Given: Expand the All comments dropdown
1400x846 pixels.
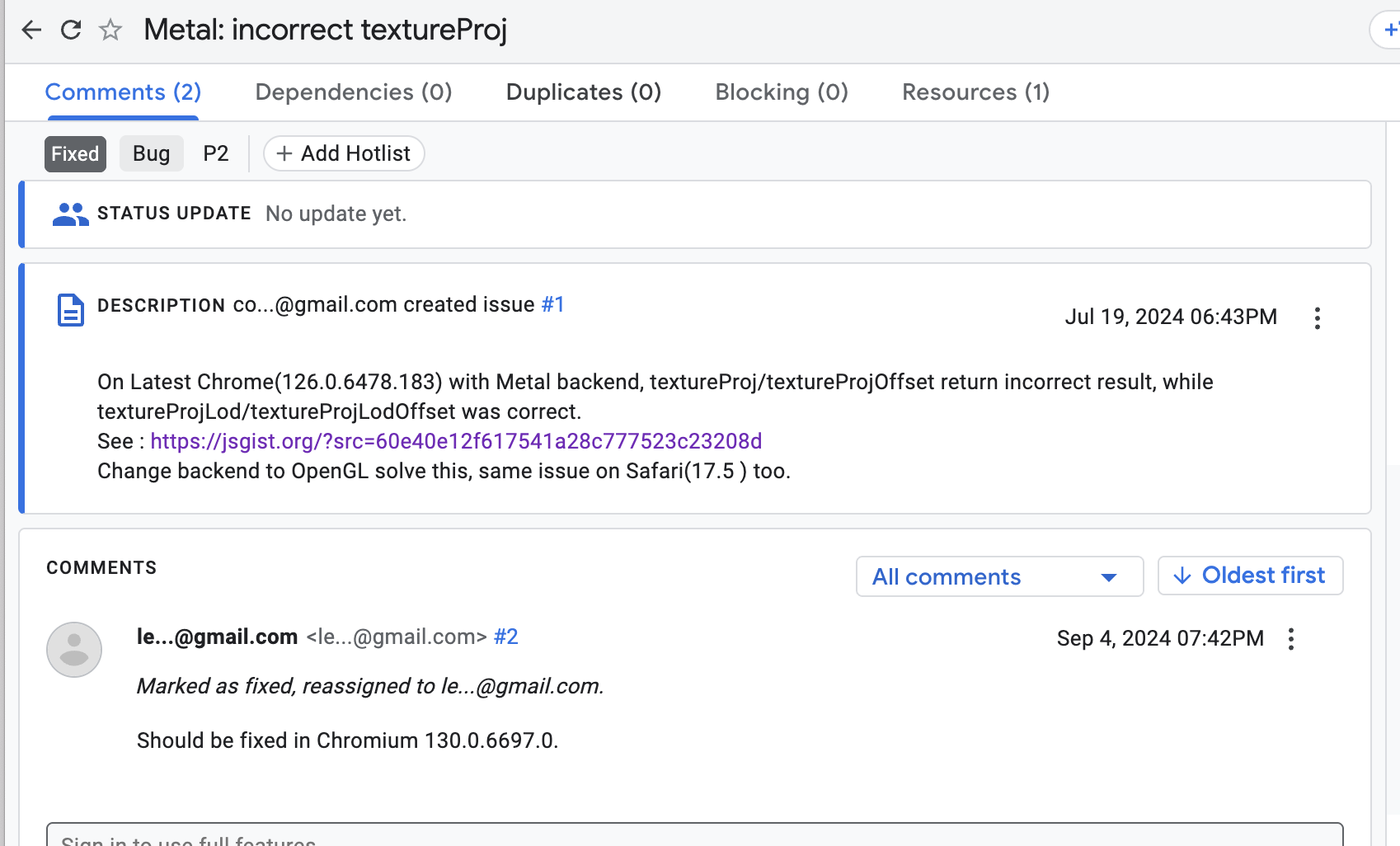Looking at the screenshot, I should [x=999, y=576].
